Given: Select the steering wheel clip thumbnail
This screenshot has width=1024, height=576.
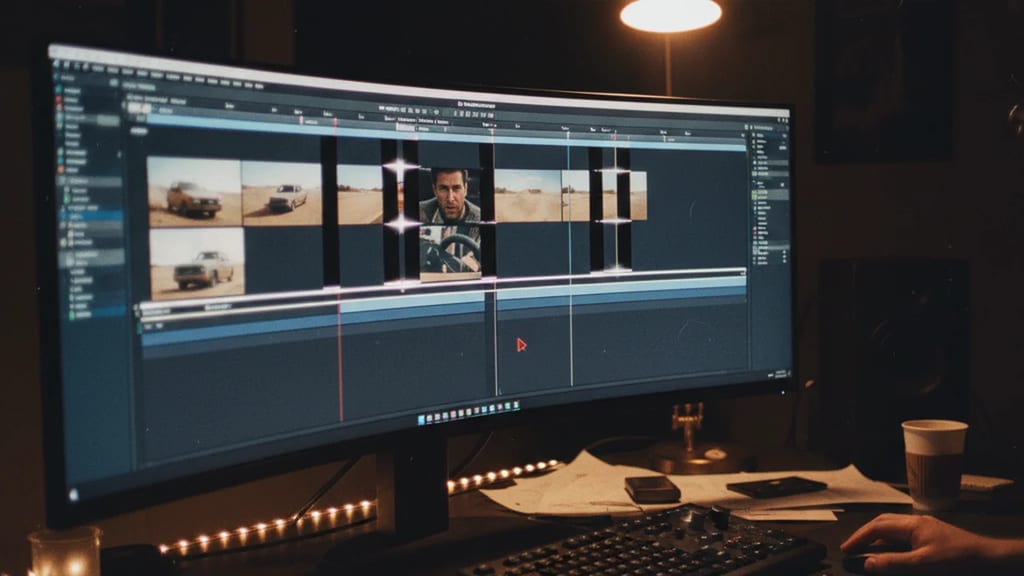Looking at the screenshot, I should click(451, 253).
